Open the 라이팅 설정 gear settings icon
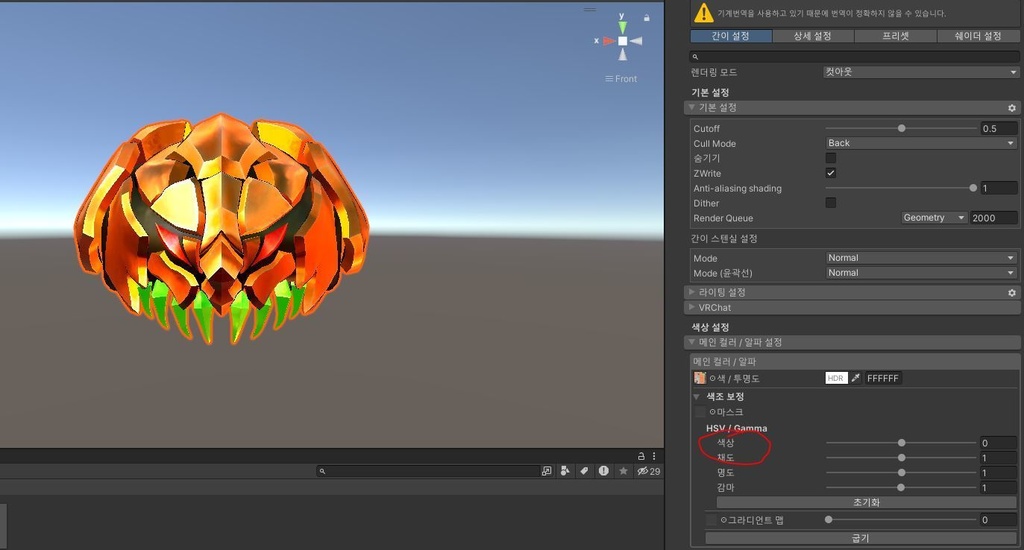The height and width of the screenshot is (550, 1024). (1012, 293)
